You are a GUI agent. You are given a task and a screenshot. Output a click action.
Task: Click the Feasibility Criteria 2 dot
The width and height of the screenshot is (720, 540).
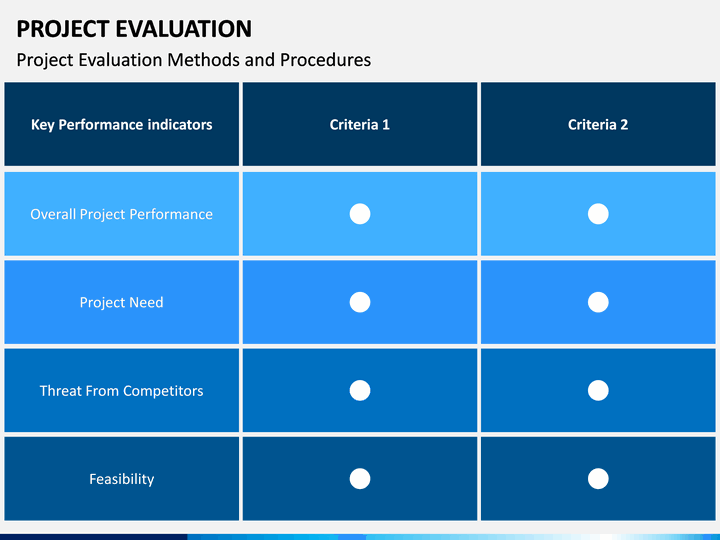598,478
